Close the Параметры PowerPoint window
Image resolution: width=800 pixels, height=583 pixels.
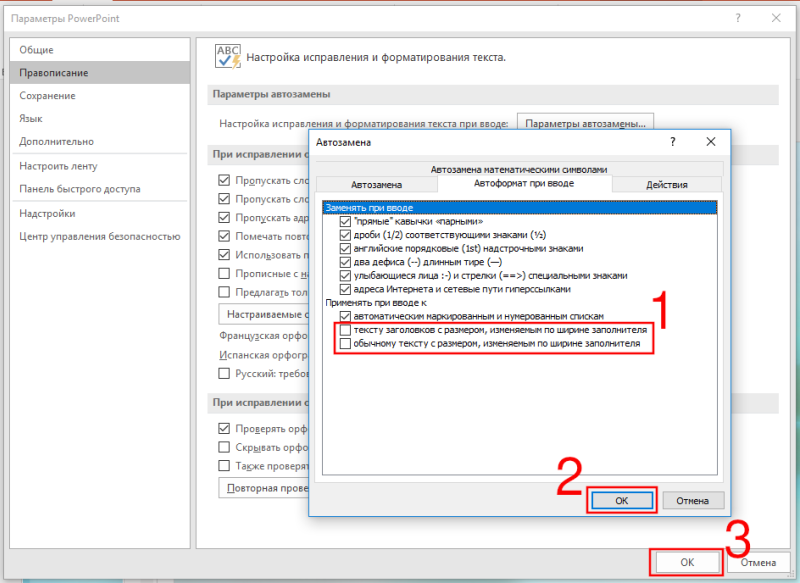(x=776, y=18)
